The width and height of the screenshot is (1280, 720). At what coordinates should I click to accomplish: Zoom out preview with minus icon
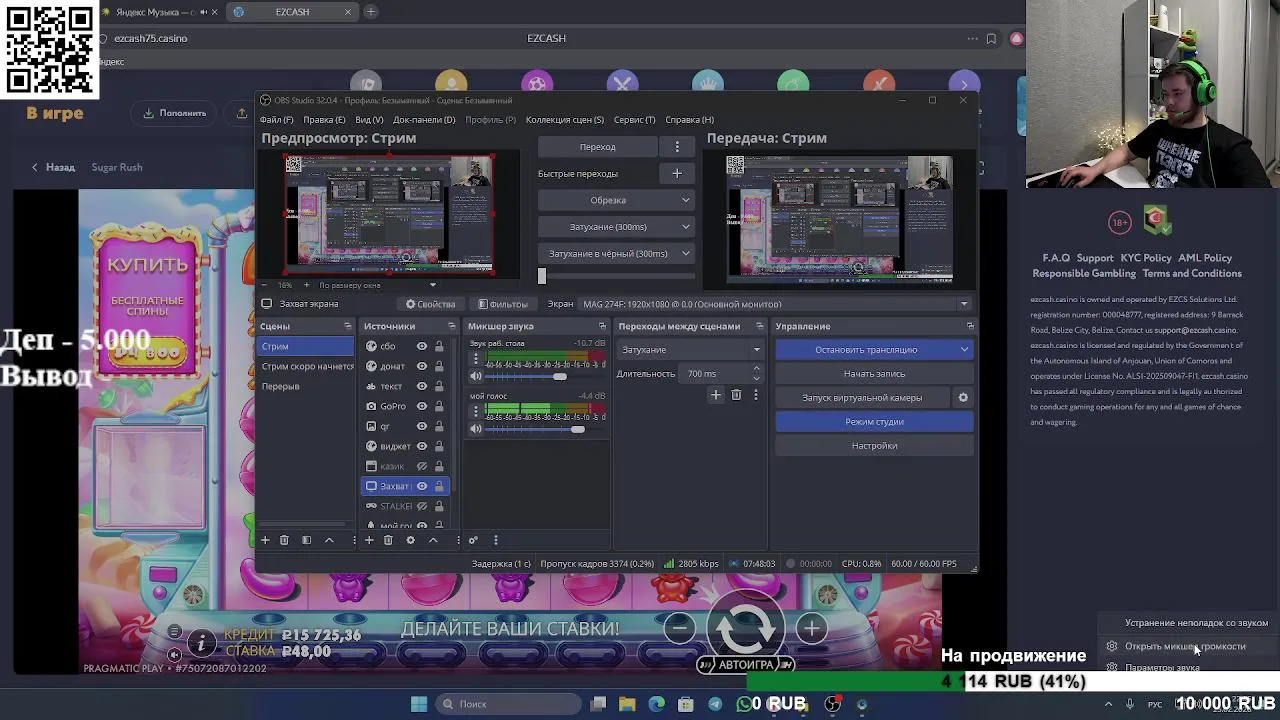click(x=265, y=285)
